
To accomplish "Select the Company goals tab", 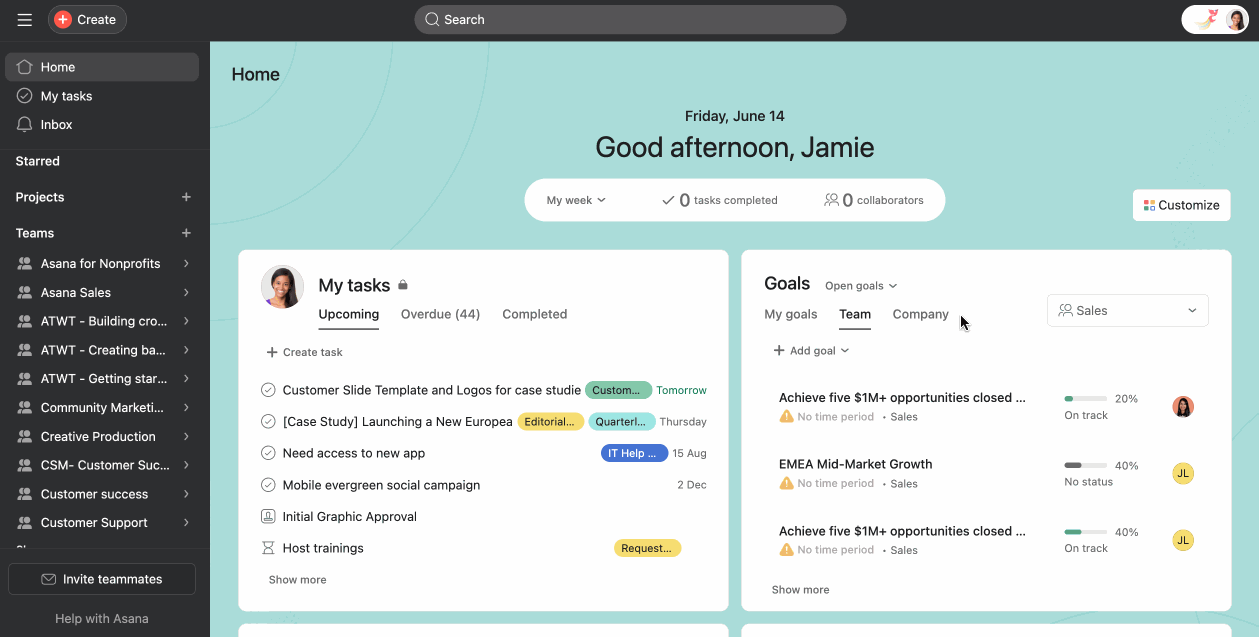I will pos(920,314).
